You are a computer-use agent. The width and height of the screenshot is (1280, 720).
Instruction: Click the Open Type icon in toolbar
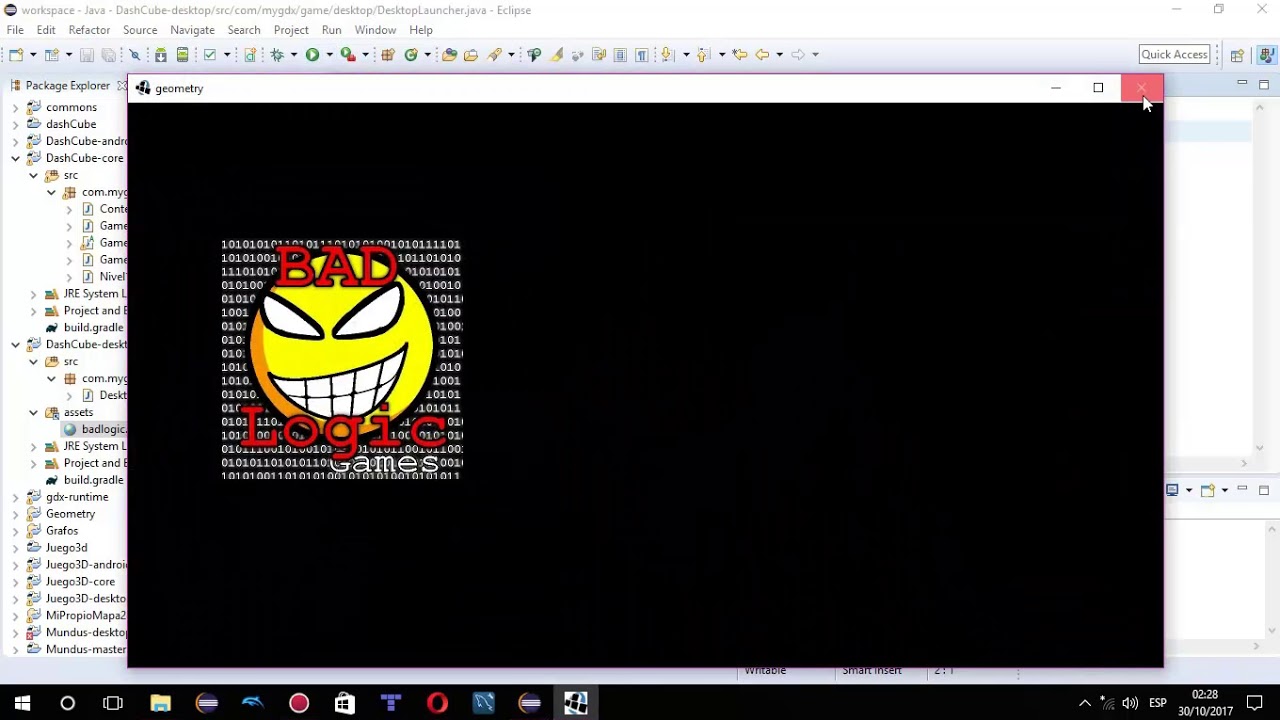pos(449,55)
